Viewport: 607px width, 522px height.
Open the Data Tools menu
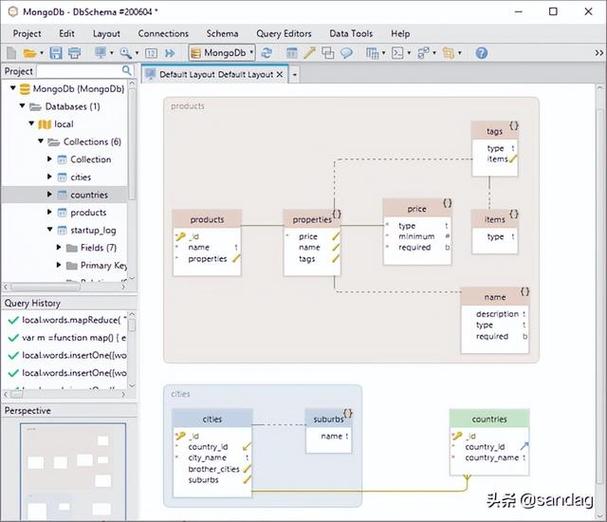351,34
